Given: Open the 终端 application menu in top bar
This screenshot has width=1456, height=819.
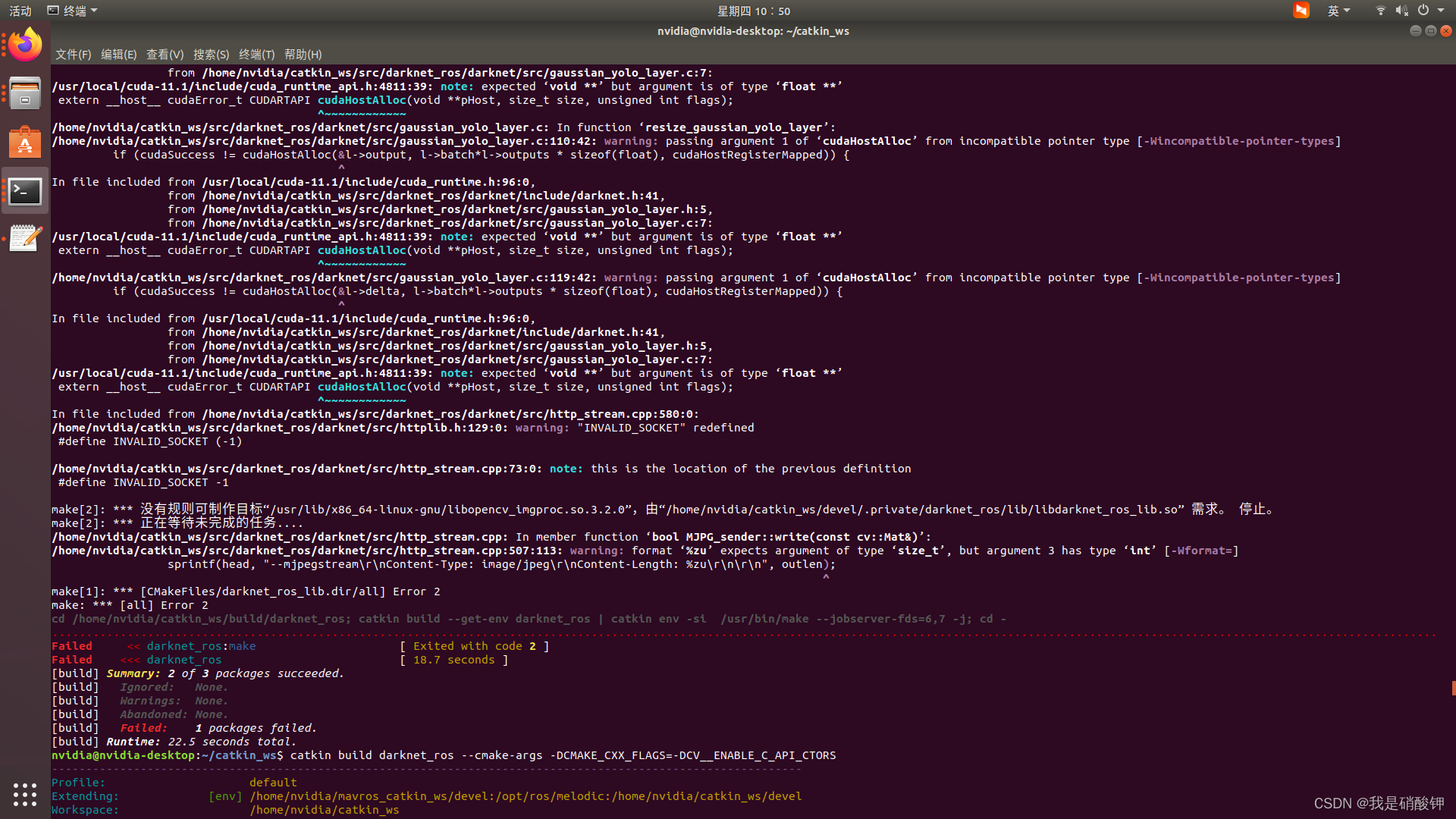Looking at the screenshot, I should pos(72,10).
